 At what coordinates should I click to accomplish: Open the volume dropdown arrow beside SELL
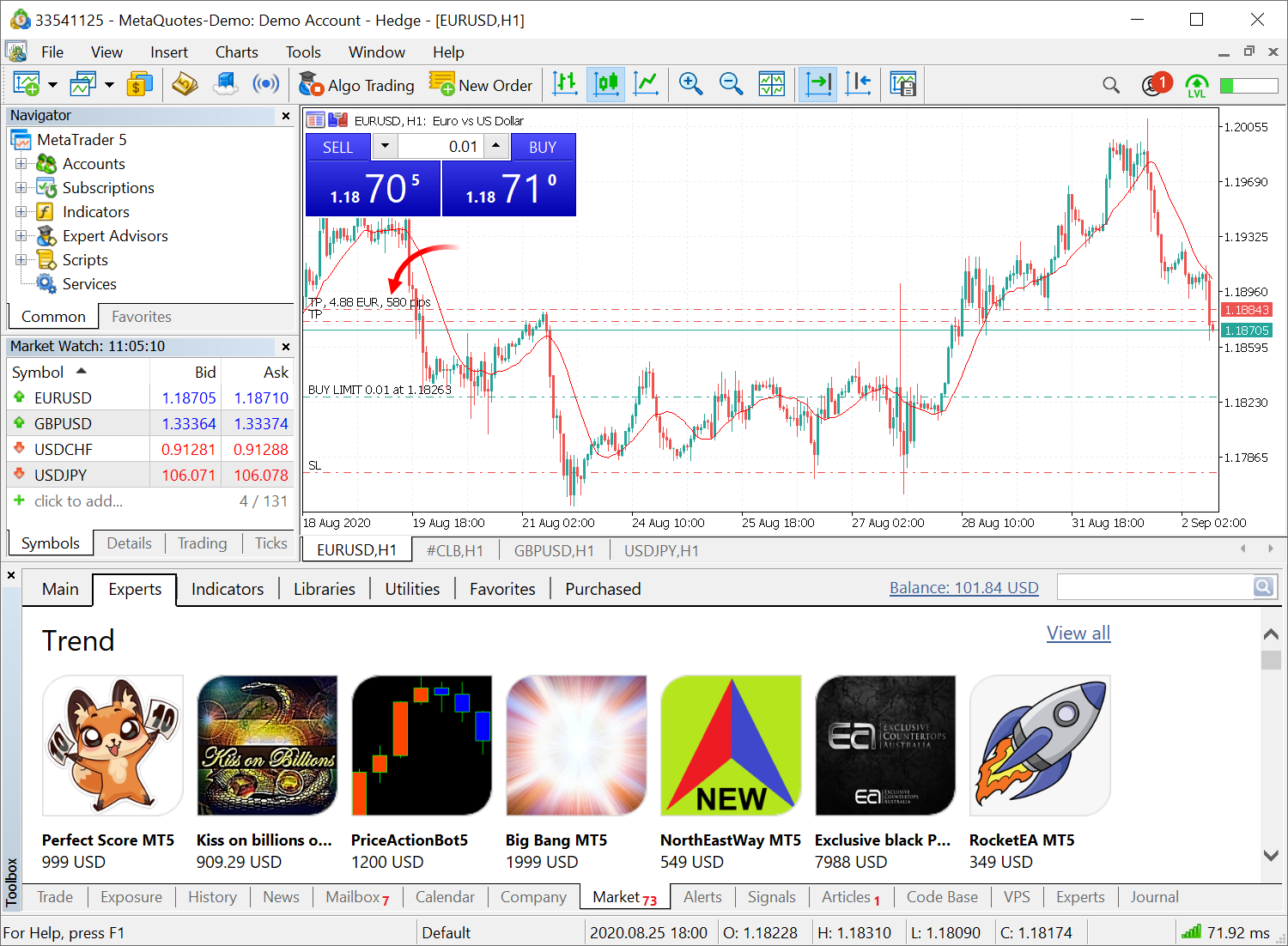pos(385,146)
